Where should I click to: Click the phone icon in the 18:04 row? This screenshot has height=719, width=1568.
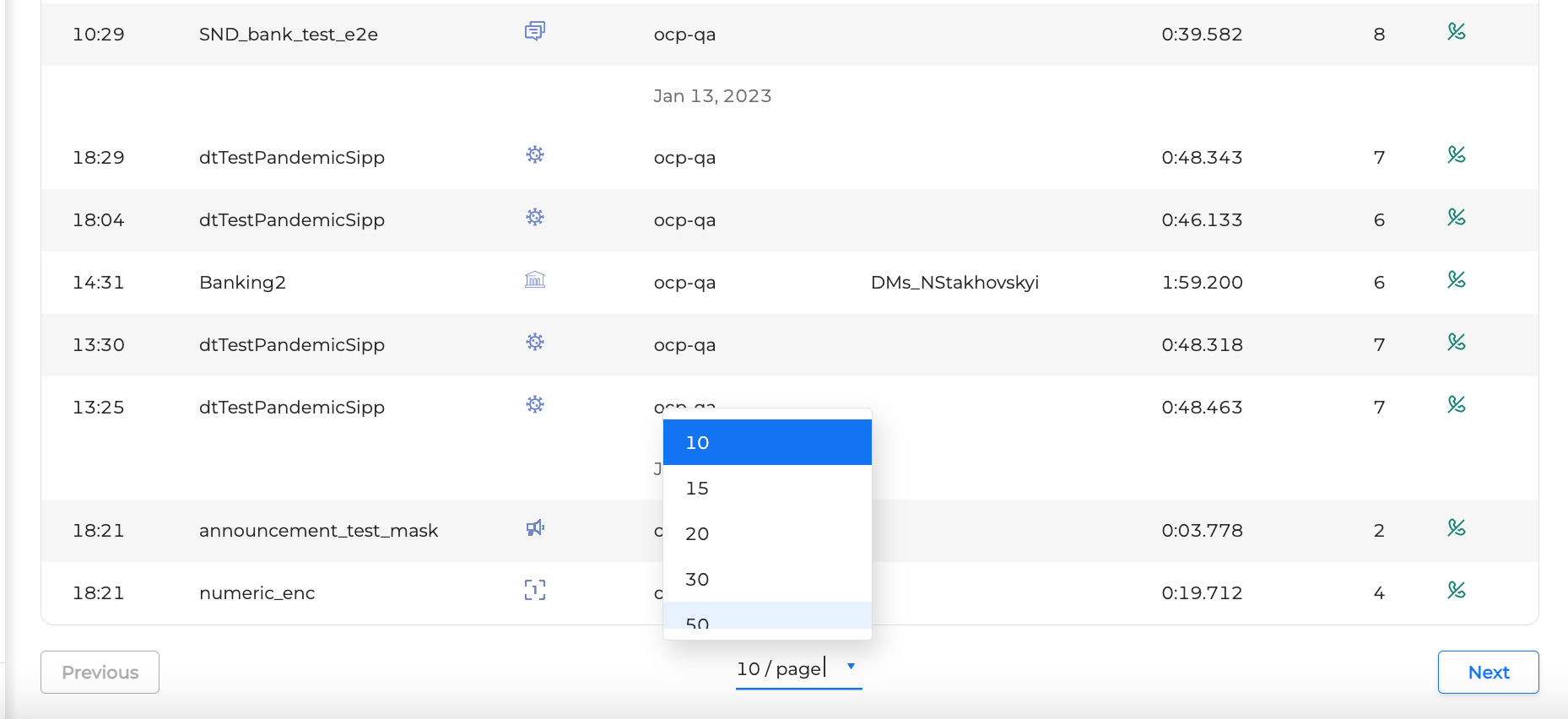[1456, 218]
